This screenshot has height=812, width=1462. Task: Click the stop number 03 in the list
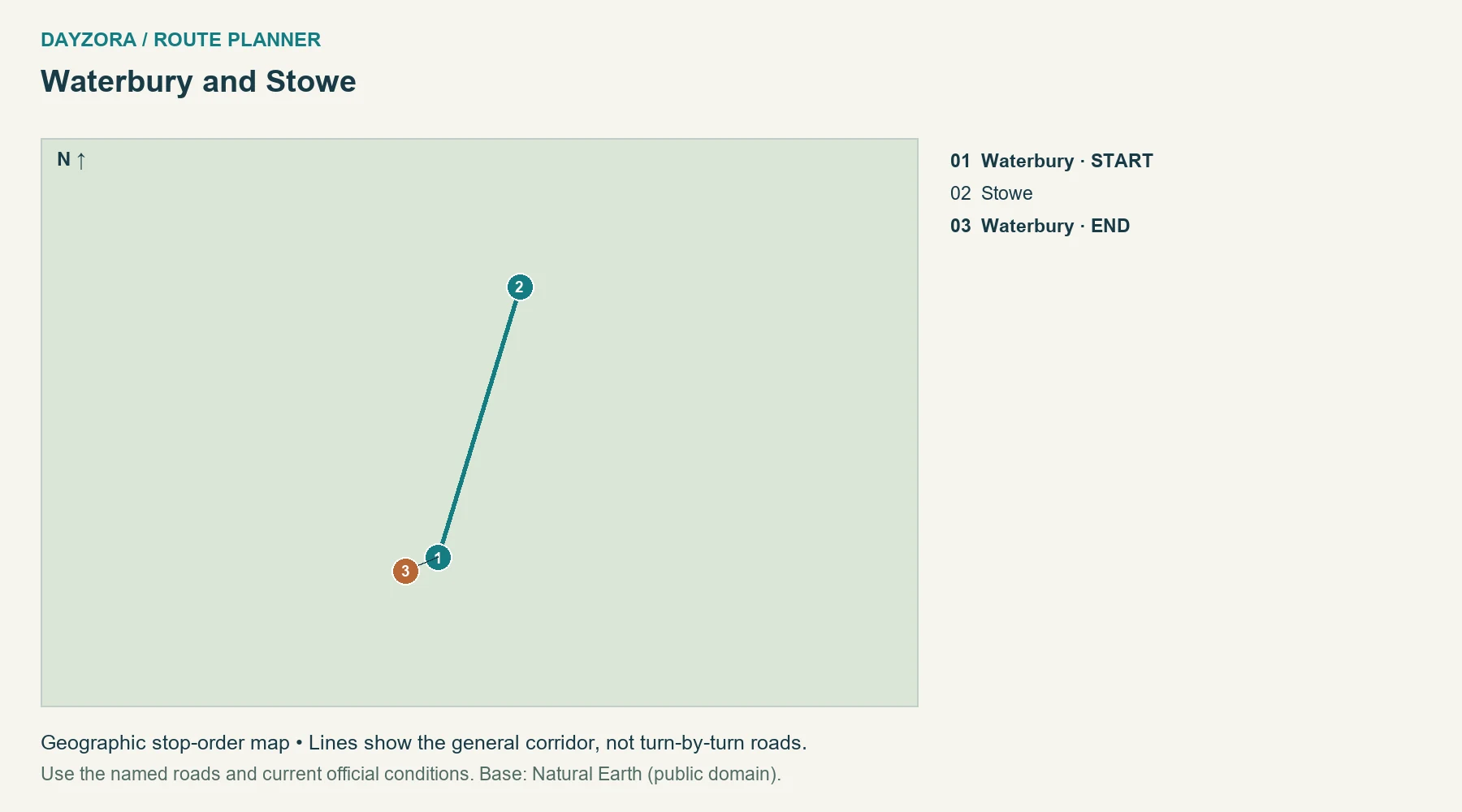click(x=960, y=226)
